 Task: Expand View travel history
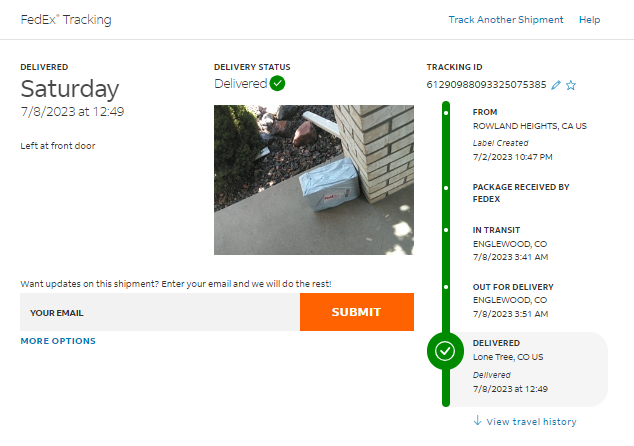point(531,422)
